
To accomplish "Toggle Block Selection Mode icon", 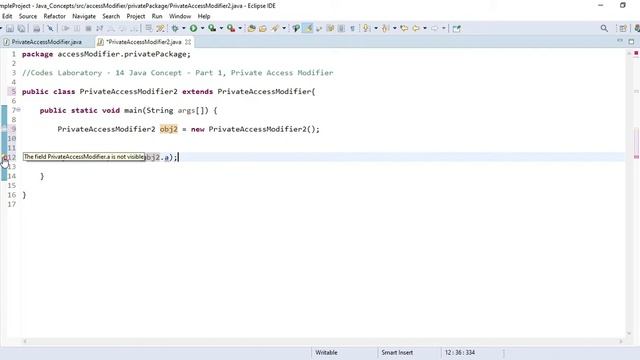I will [342, 29].
